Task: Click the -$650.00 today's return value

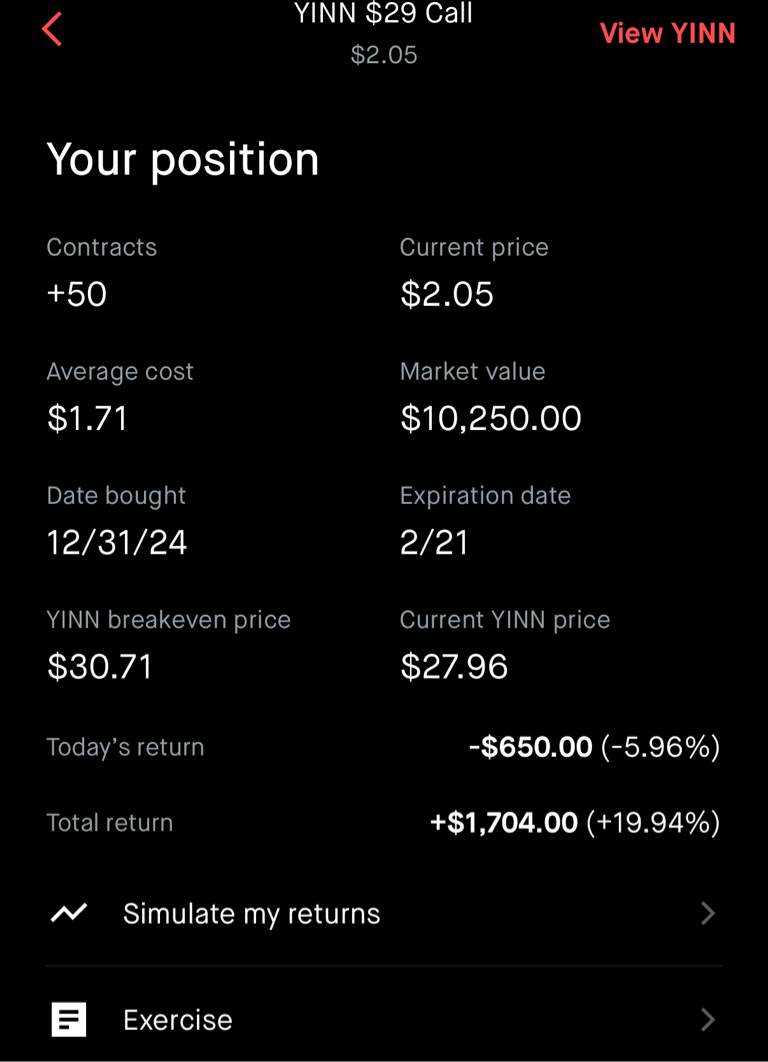Action: click(531, 747)
